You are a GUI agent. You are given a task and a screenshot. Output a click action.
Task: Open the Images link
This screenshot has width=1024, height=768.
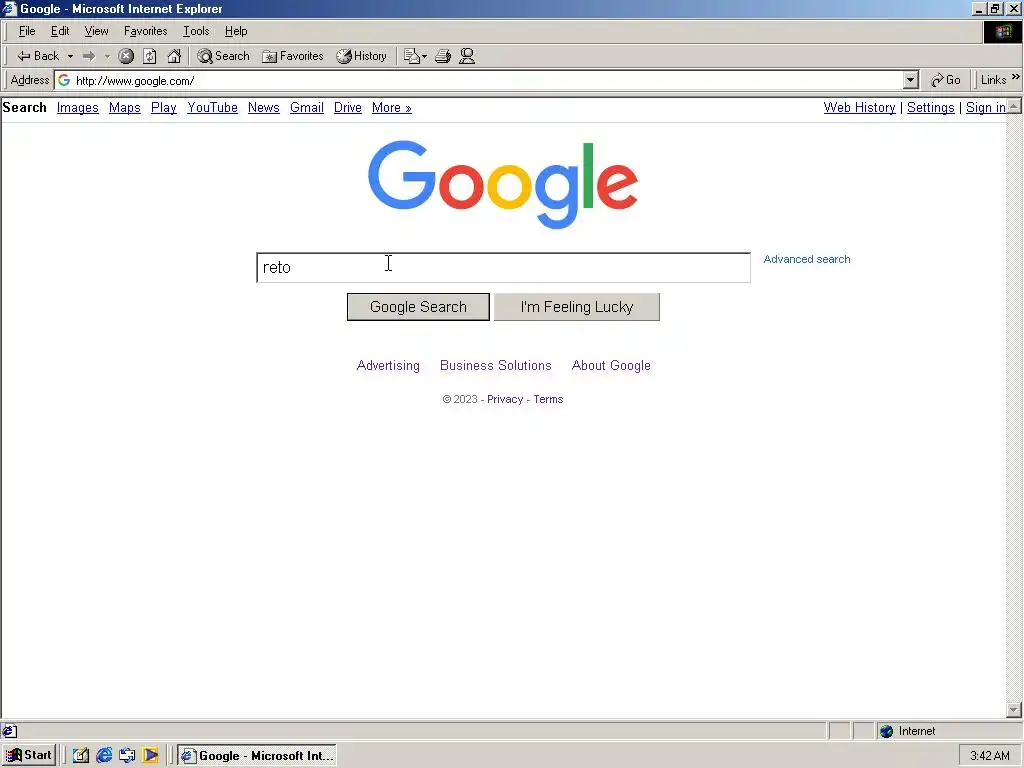coord(78,108)
